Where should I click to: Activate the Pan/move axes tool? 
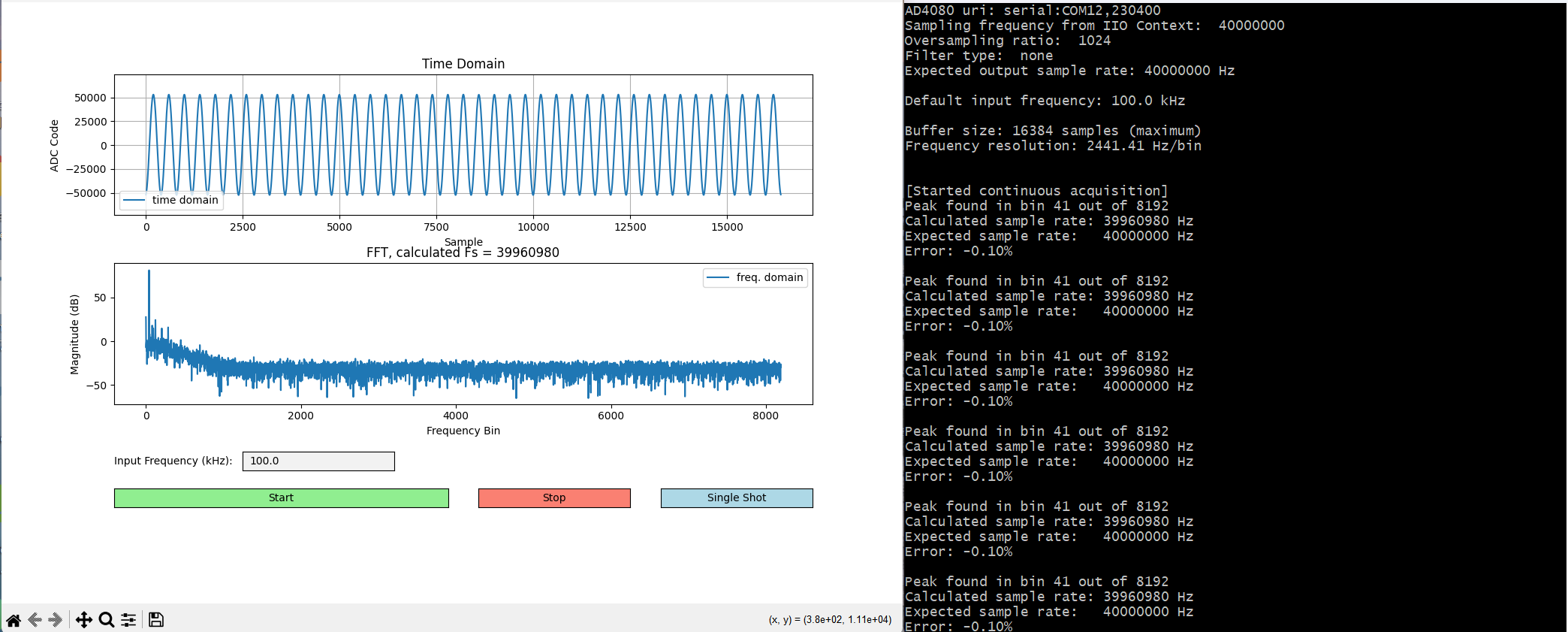coord(84,620)
